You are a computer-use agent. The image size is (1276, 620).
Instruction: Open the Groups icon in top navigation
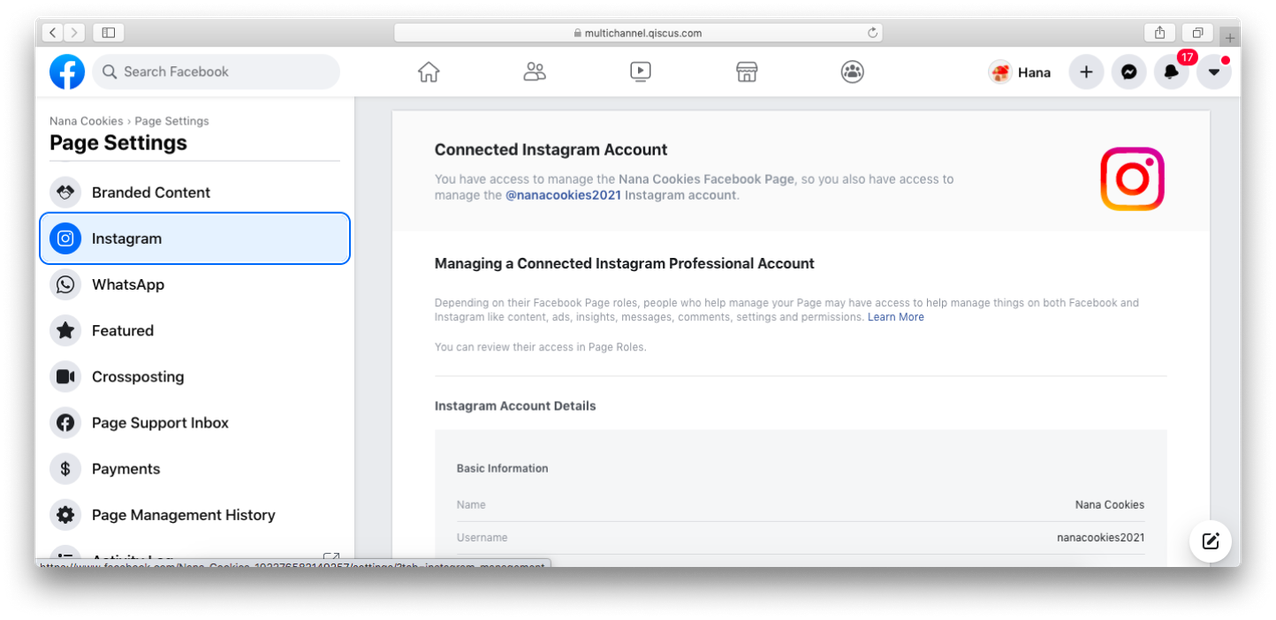tap(852, 72)
